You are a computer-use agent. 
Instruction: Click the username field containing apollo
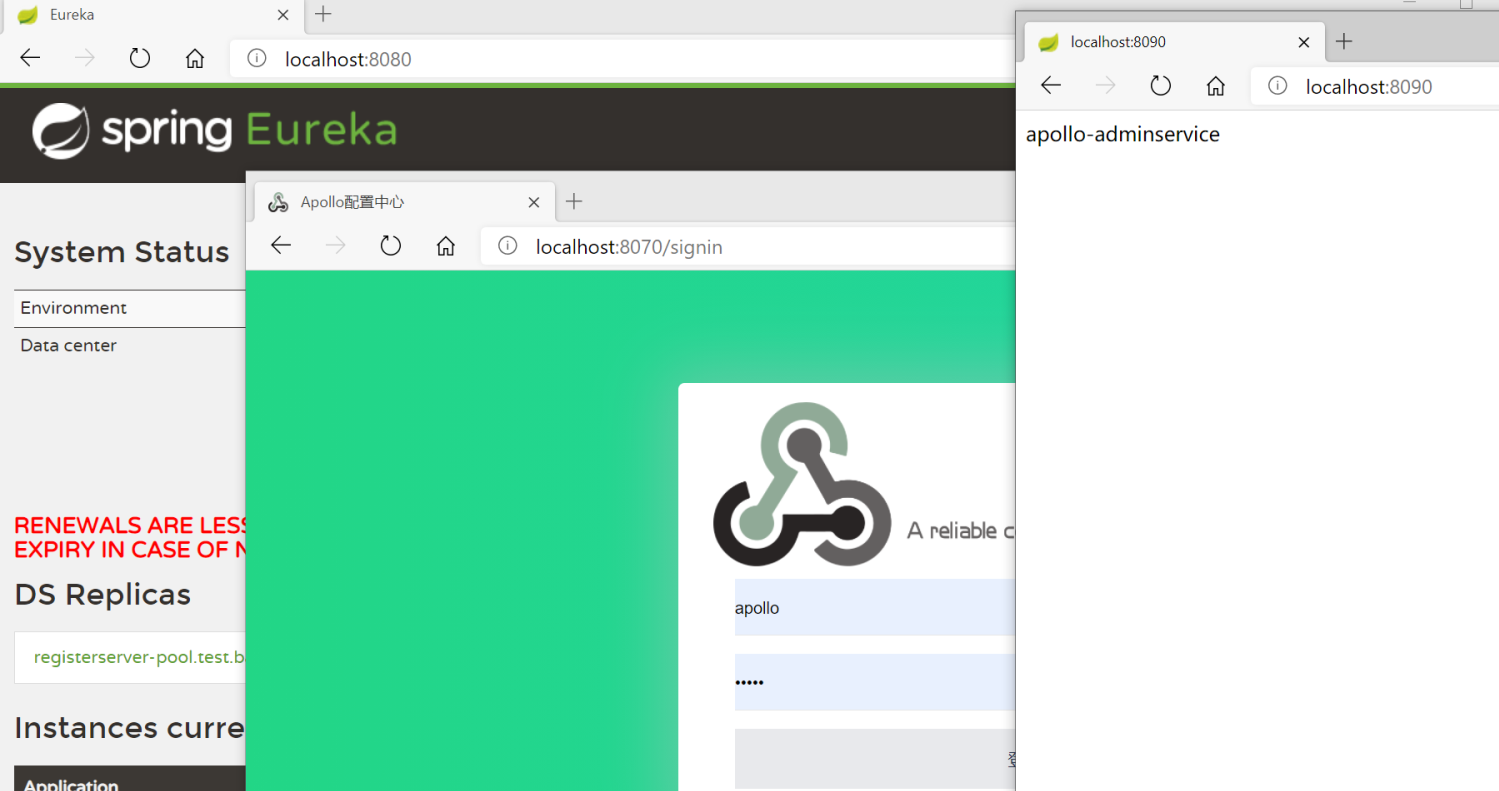pyautogui.click(x=875, y=607)
